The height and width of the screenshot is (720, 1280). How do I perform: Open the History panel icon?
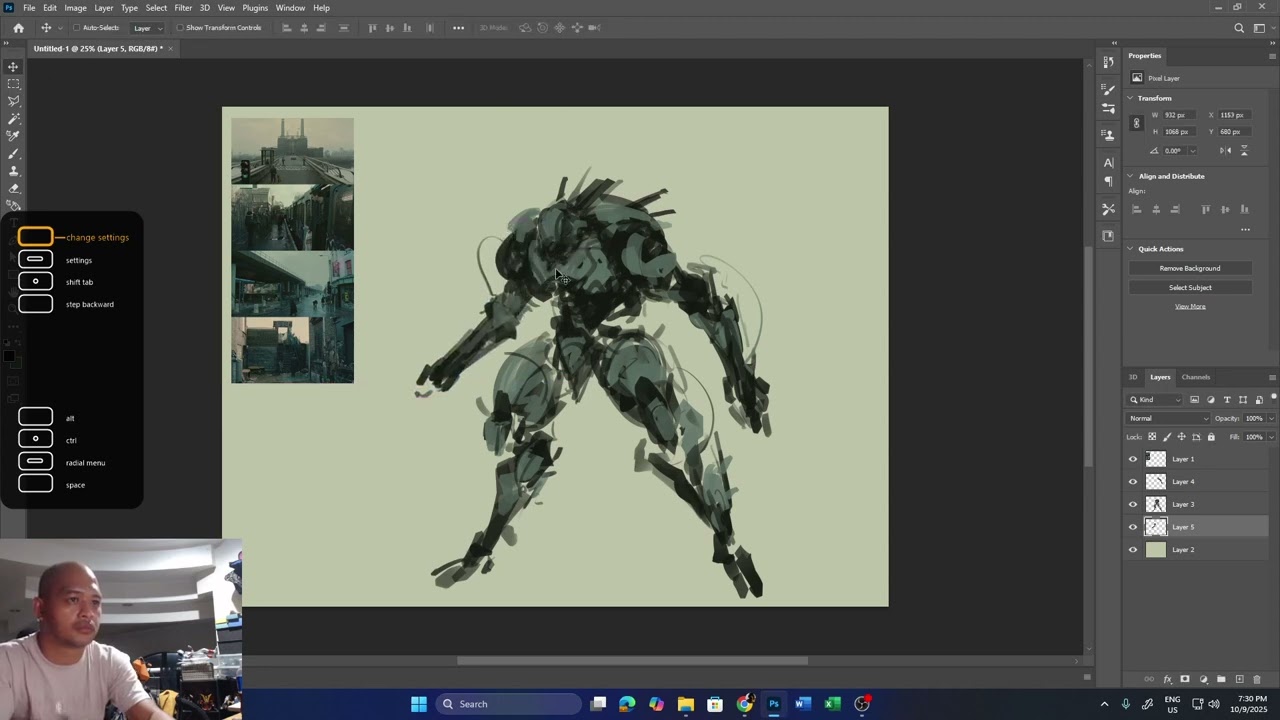coord(1108,62)
